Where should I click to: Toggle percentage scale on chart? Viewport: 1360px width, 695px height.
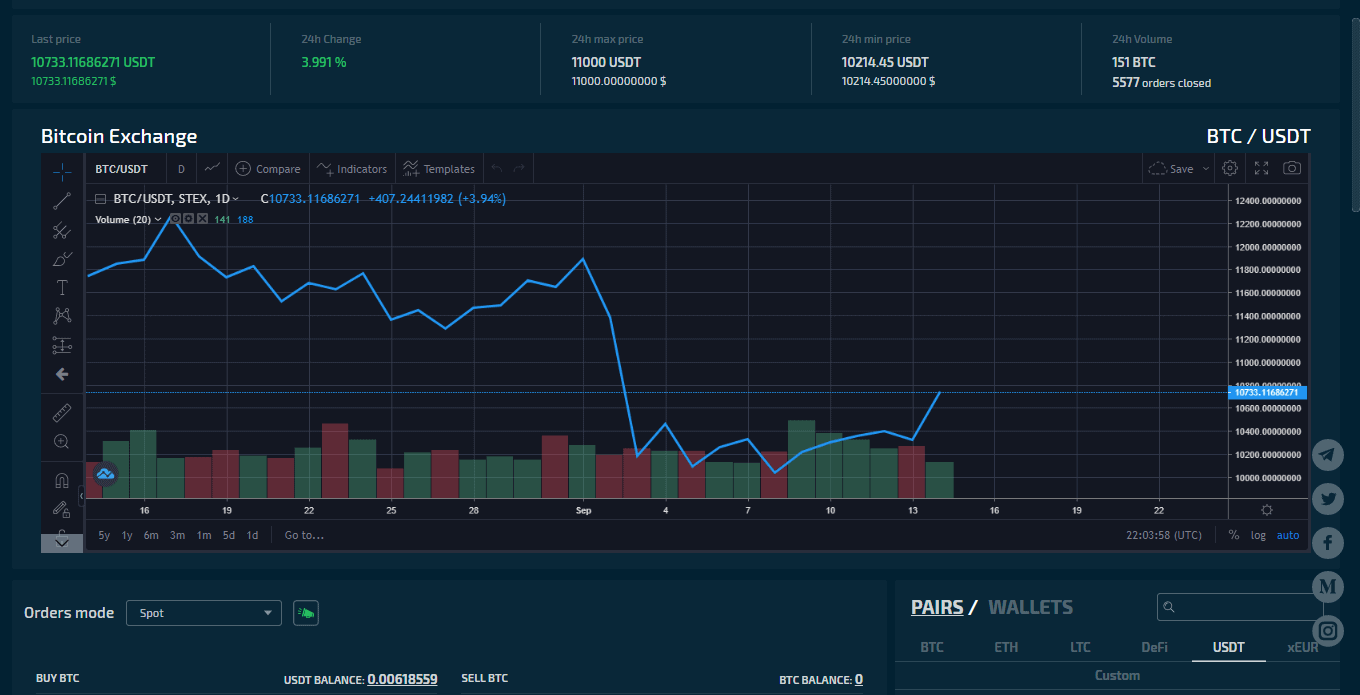[1234, 536]
